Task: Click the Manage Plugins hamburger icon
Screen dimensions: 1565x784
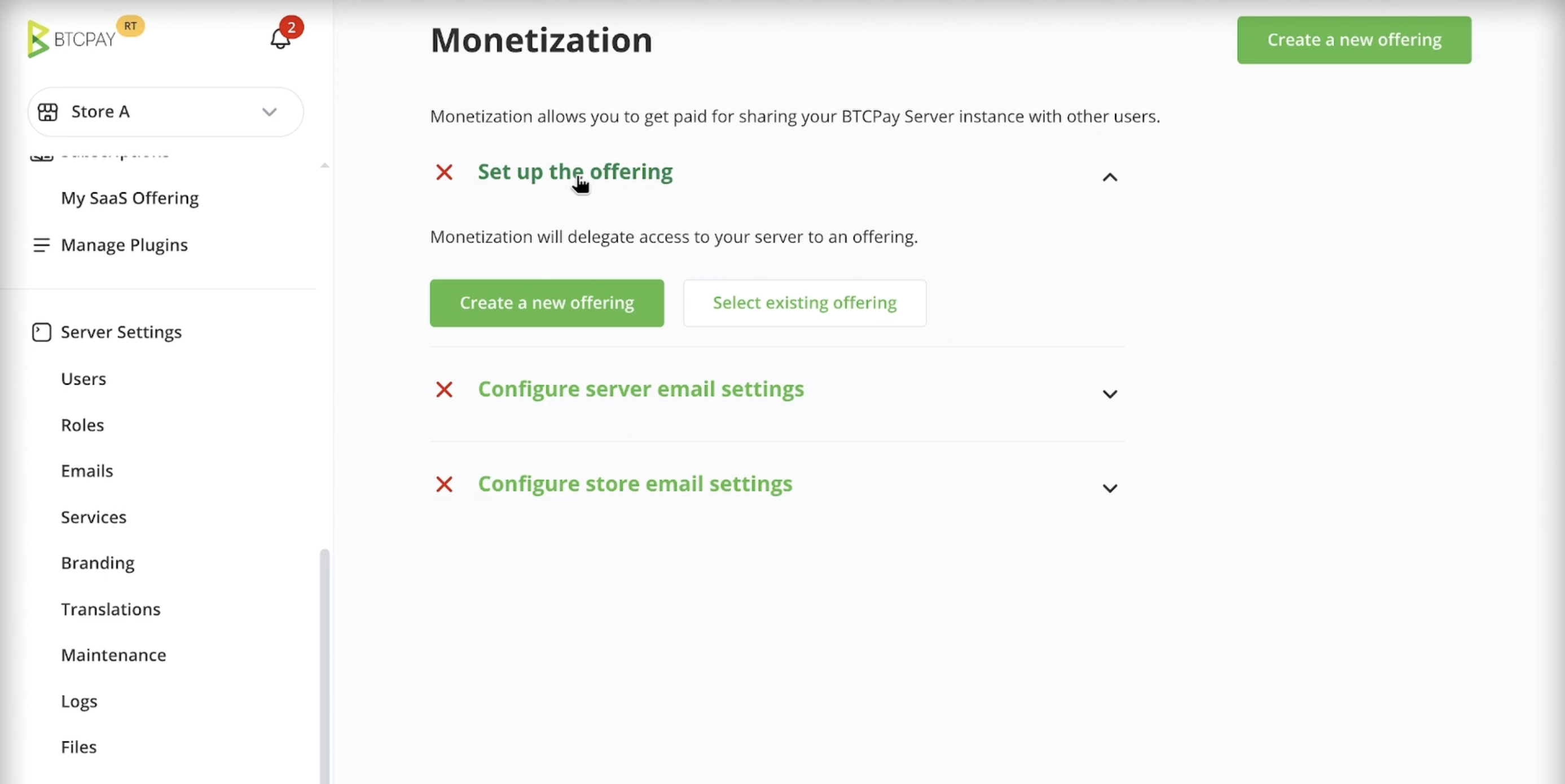Action: [41, 245]
